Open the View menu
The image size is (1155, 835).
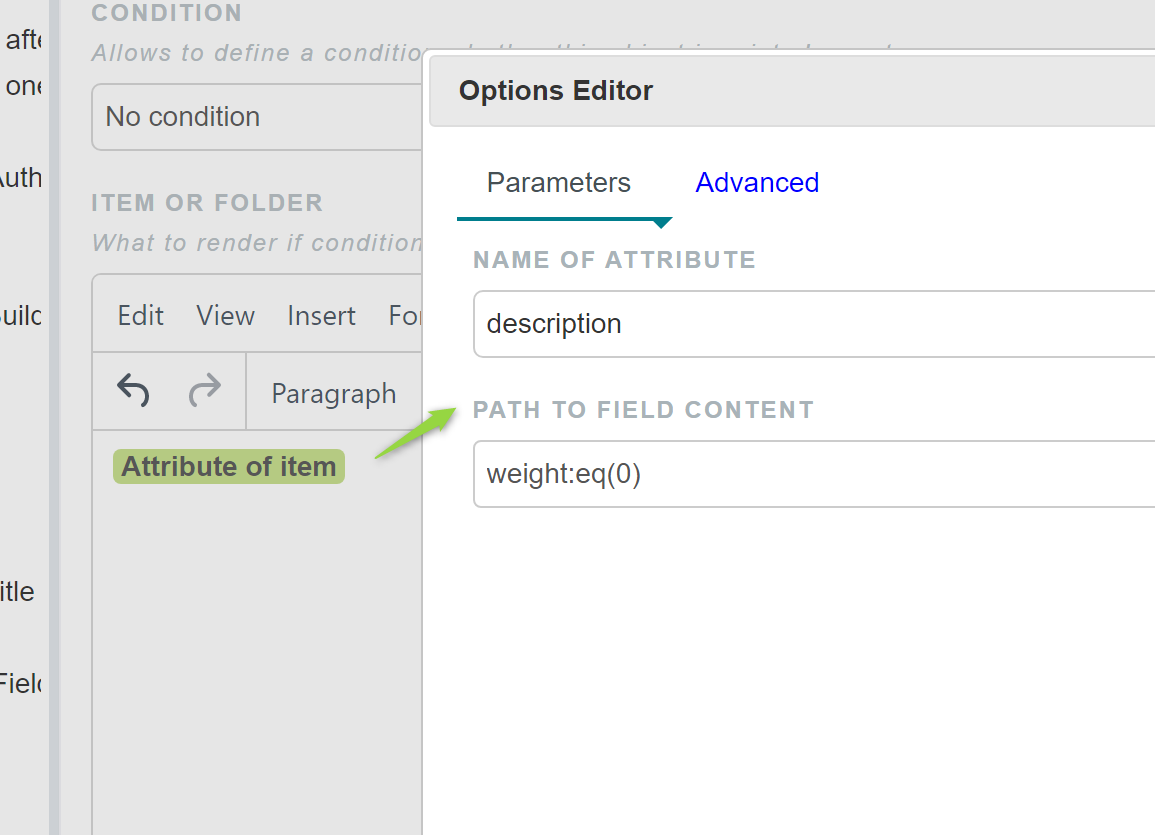coord(225,316)
